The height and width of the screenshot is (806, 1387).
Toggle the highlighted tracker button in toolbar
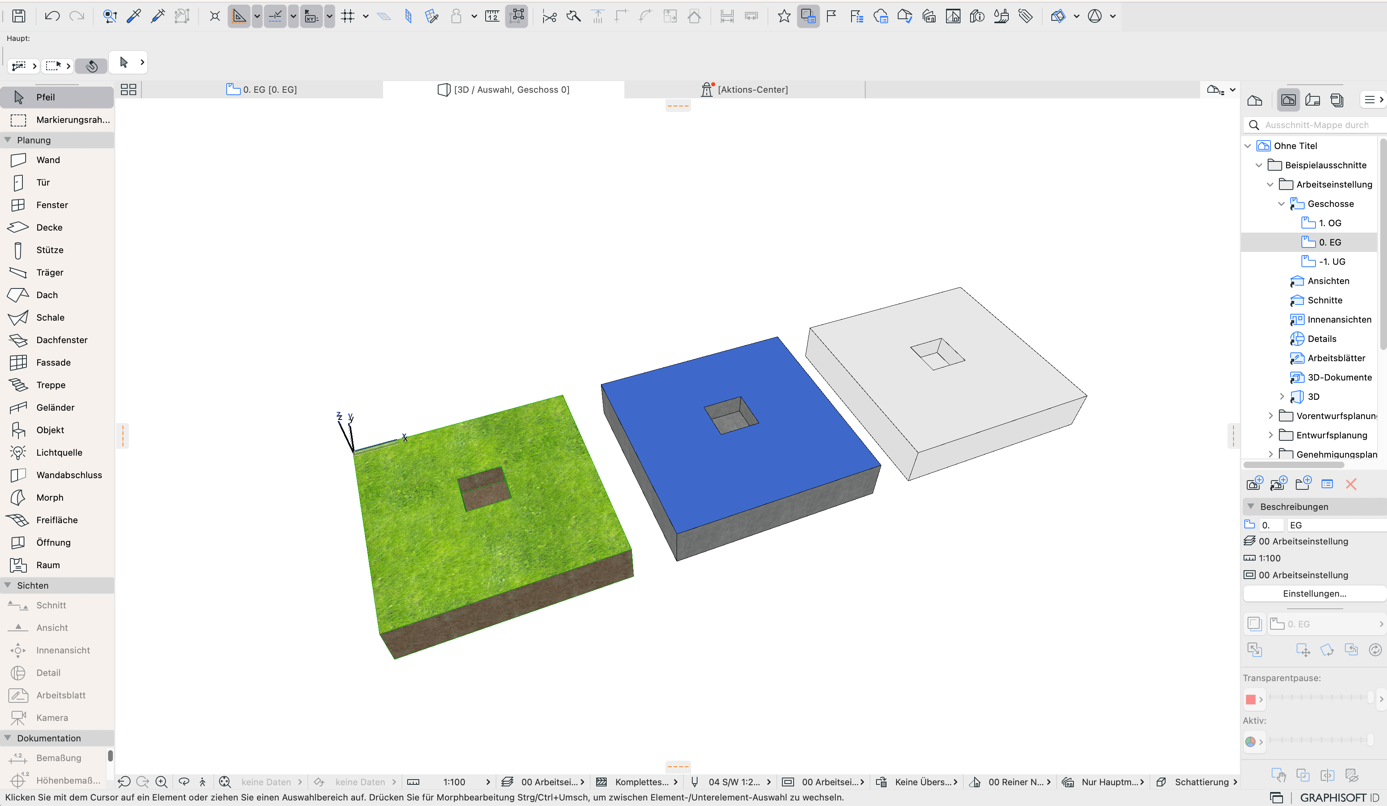(808, 16)
